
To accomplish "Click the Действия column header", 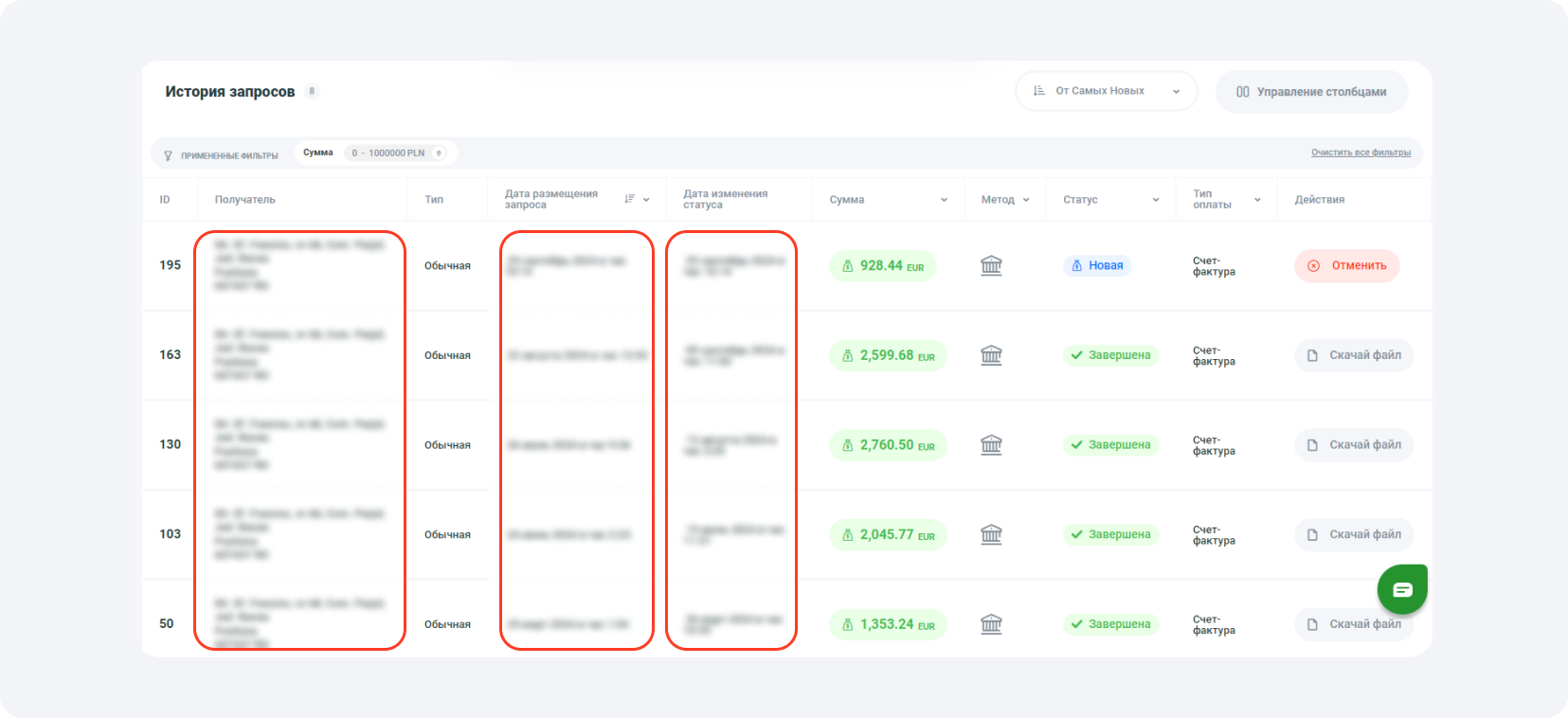I will click(1320, 200).
